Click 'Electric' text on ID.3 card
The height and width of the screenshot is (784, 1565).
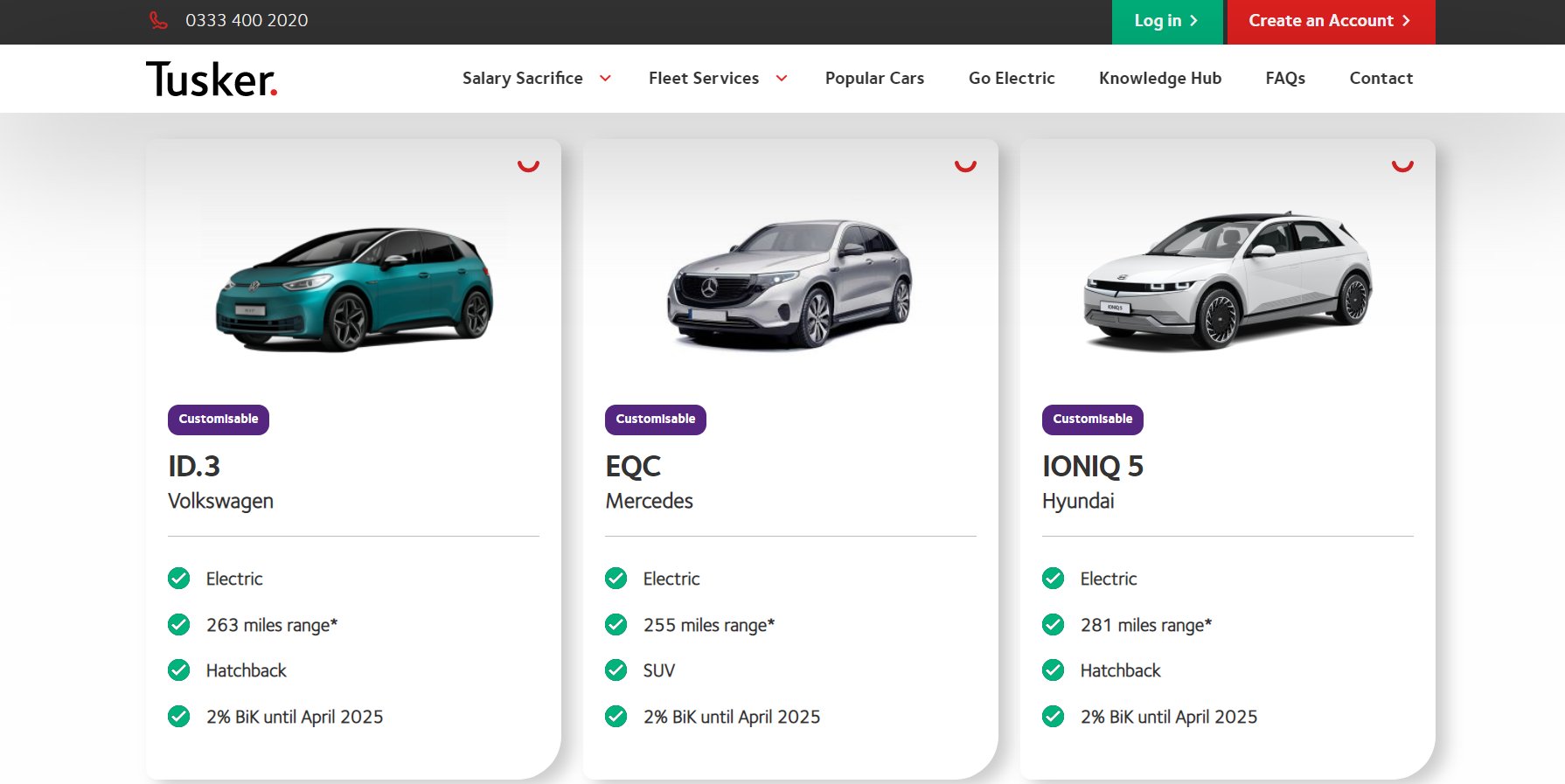tap(234, 579)
